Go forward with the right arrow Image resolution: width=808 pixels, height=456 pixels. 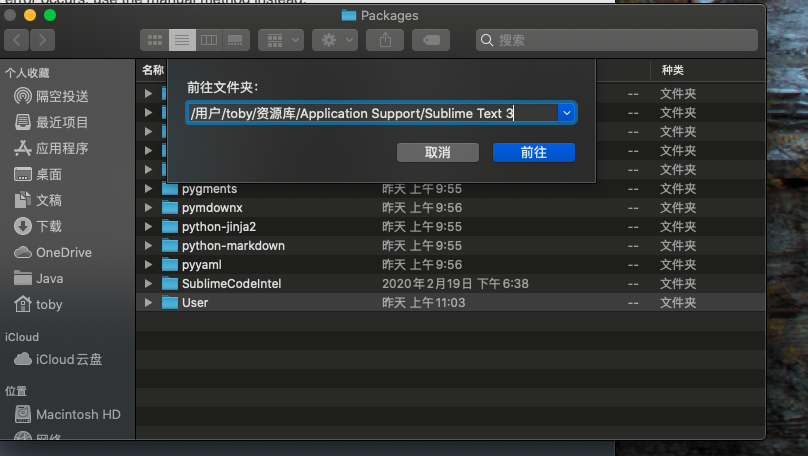(42, 40)
